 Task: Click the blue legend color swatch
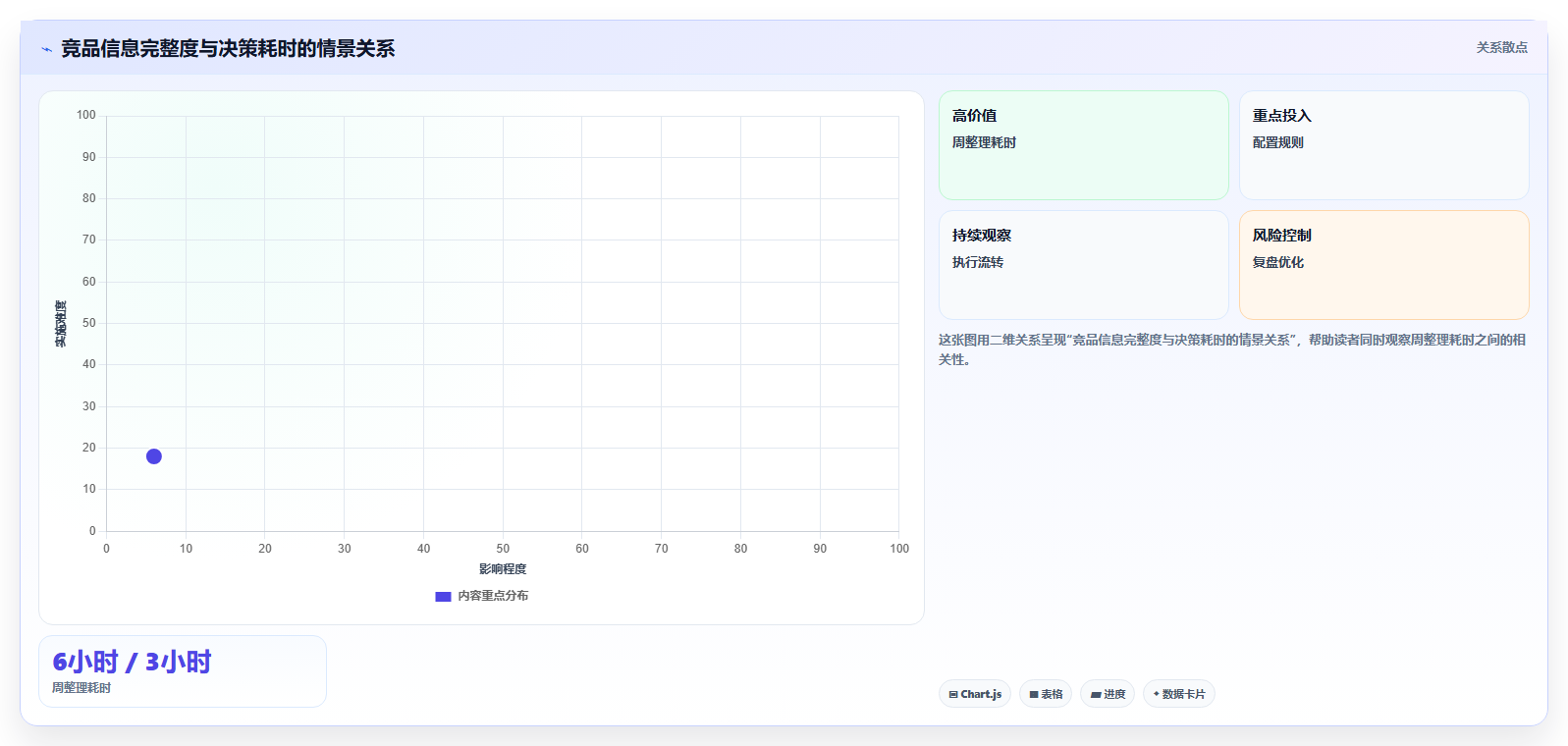(x=443, y=596)
